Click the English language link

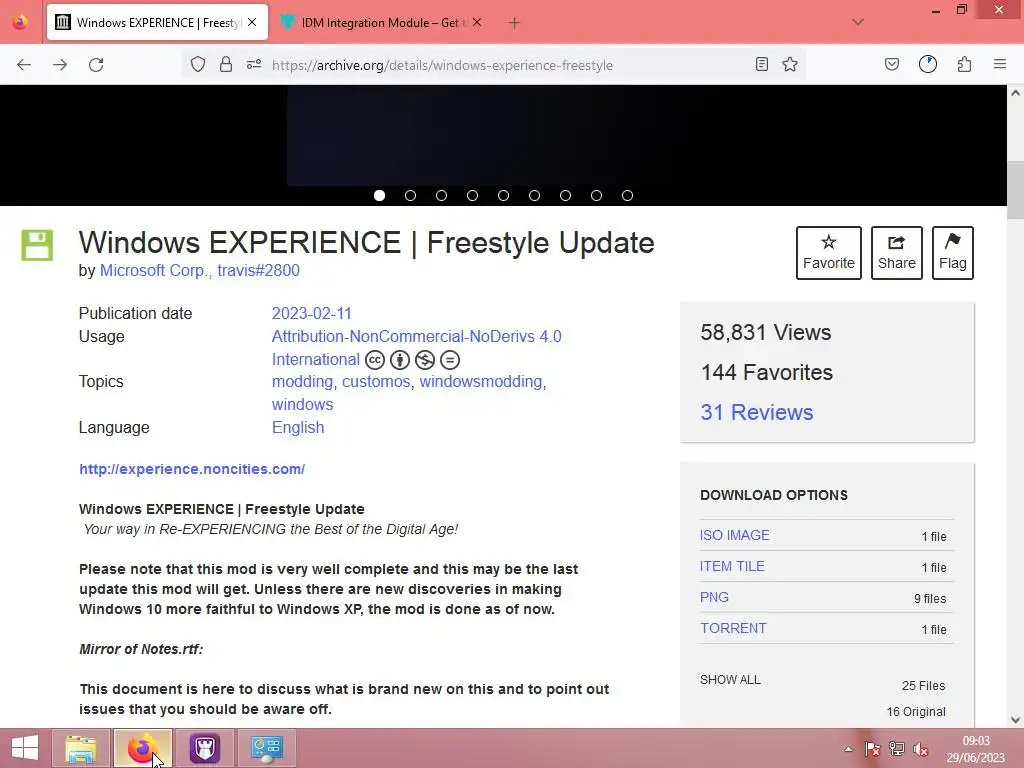[298, 427]
